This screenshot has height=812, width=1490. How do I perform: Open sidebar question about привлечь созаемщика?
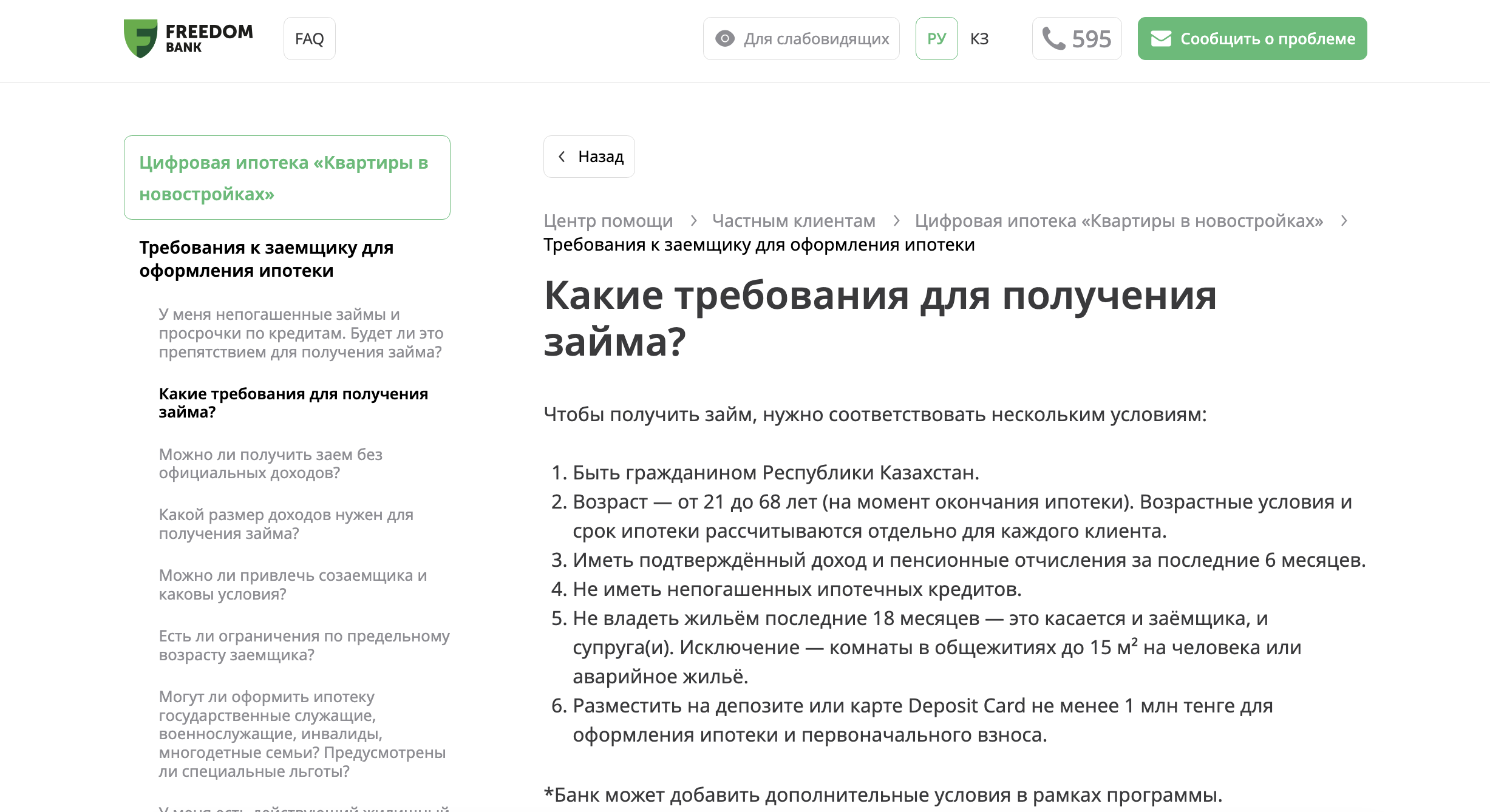pyautogui.click(x=293, y=584)
